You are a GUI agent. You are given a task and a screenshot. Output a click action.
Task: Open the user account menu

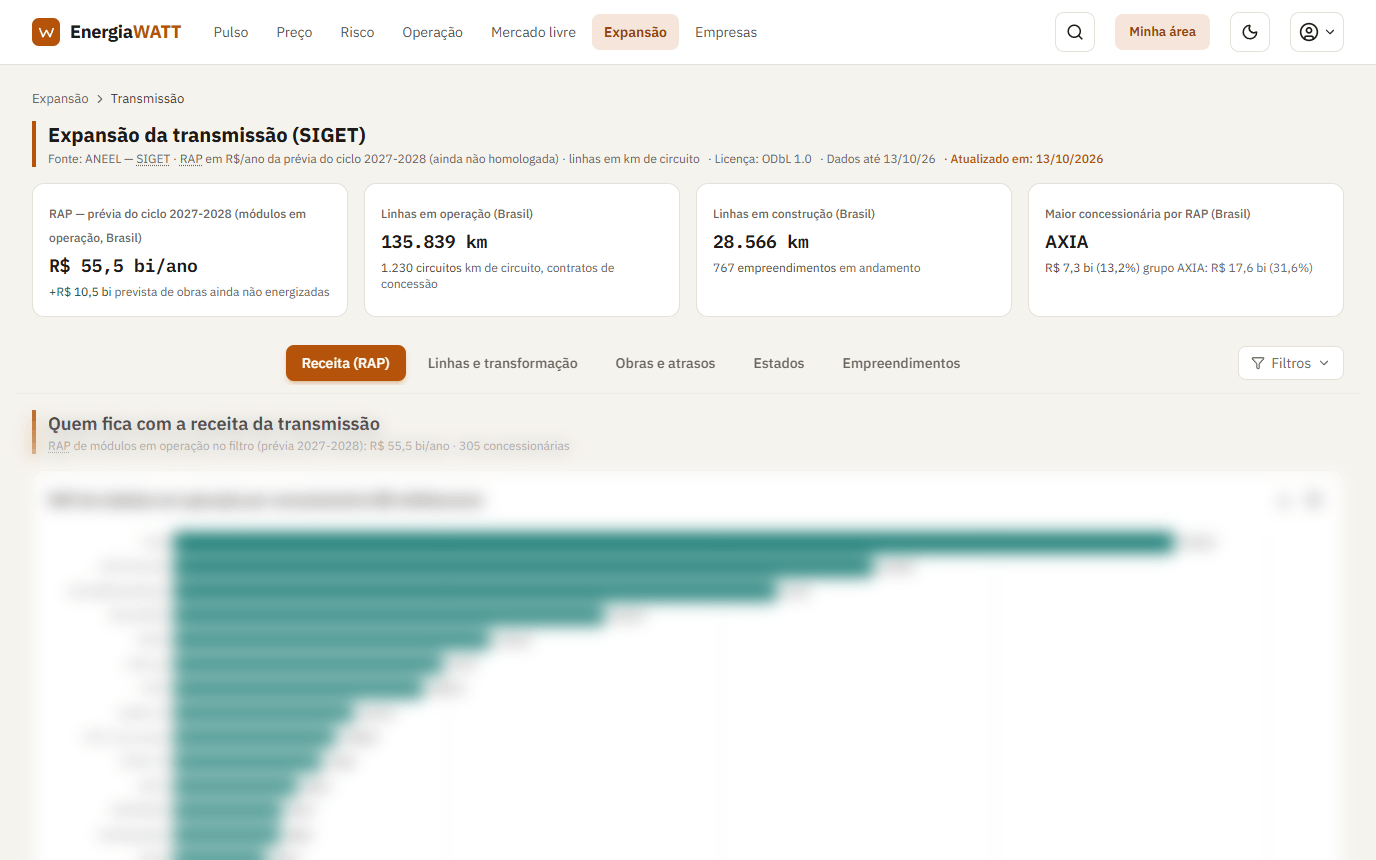(x=1316, y=32)
